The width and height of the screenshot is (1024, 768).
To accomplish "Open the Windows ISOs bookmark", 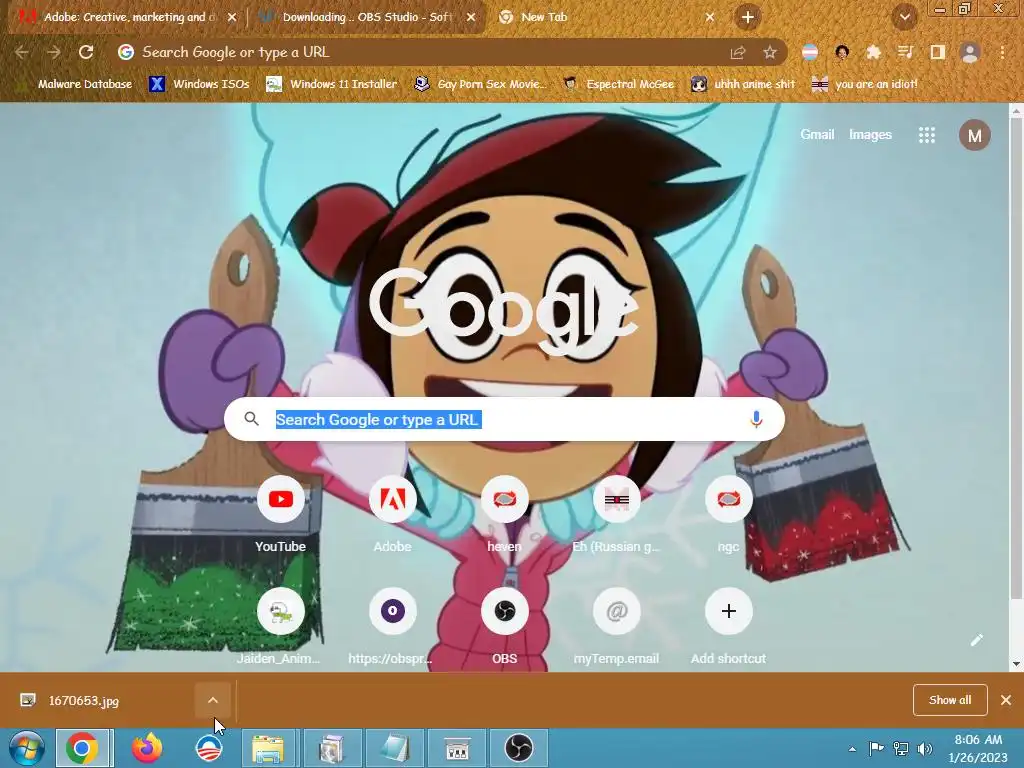I will pos(199,84).
